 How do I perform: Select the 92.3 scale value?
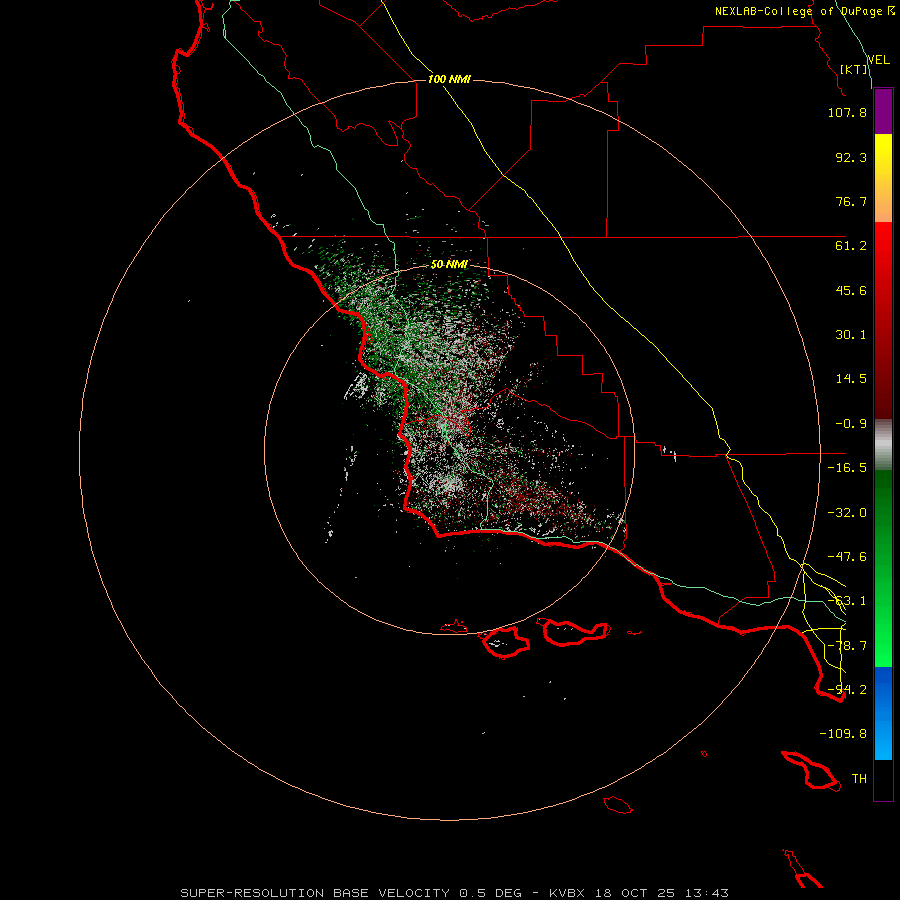click(x=851, y=157)
